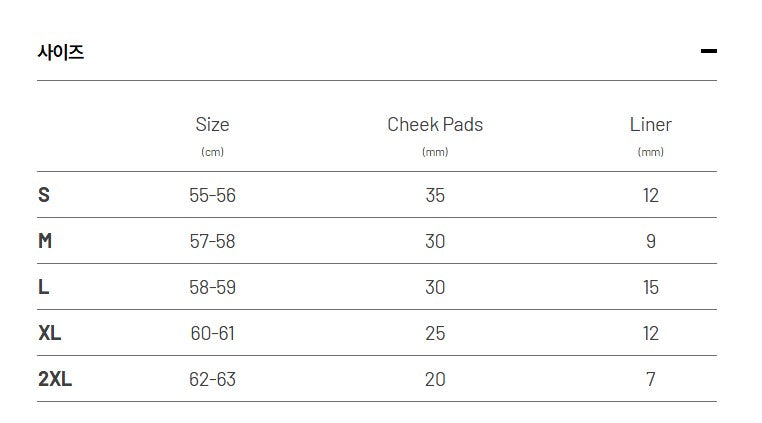Click liner value 7 for 2XL
762x423 pixels.
(651, 379)
